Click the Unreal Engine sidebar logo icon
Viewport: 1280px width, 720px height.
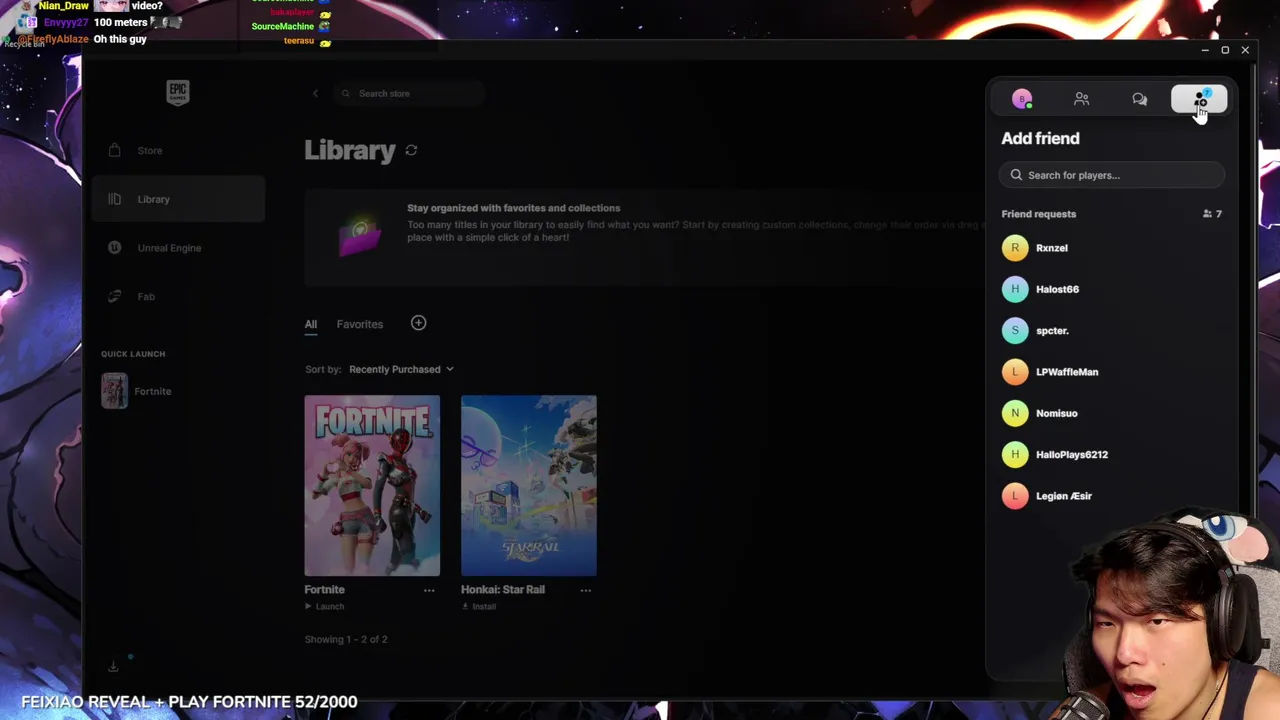(x=114, y=248)
